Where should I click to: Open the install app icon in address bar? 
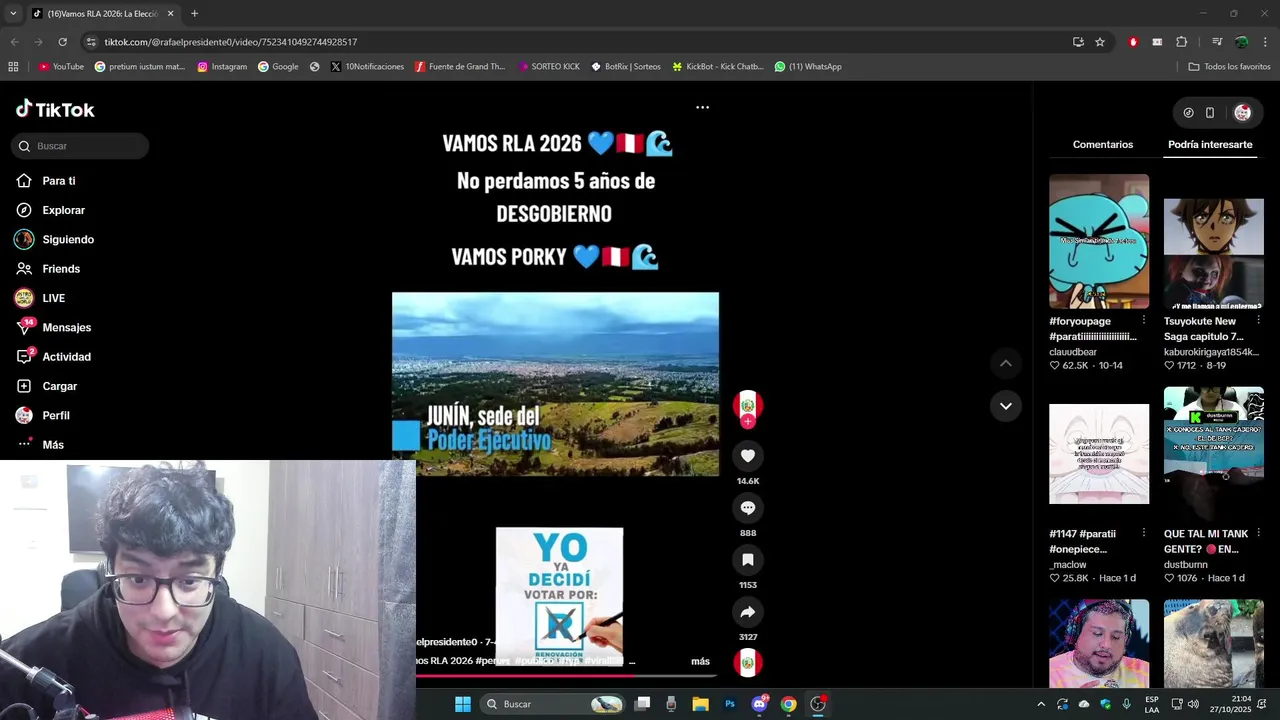[1078, 42]
